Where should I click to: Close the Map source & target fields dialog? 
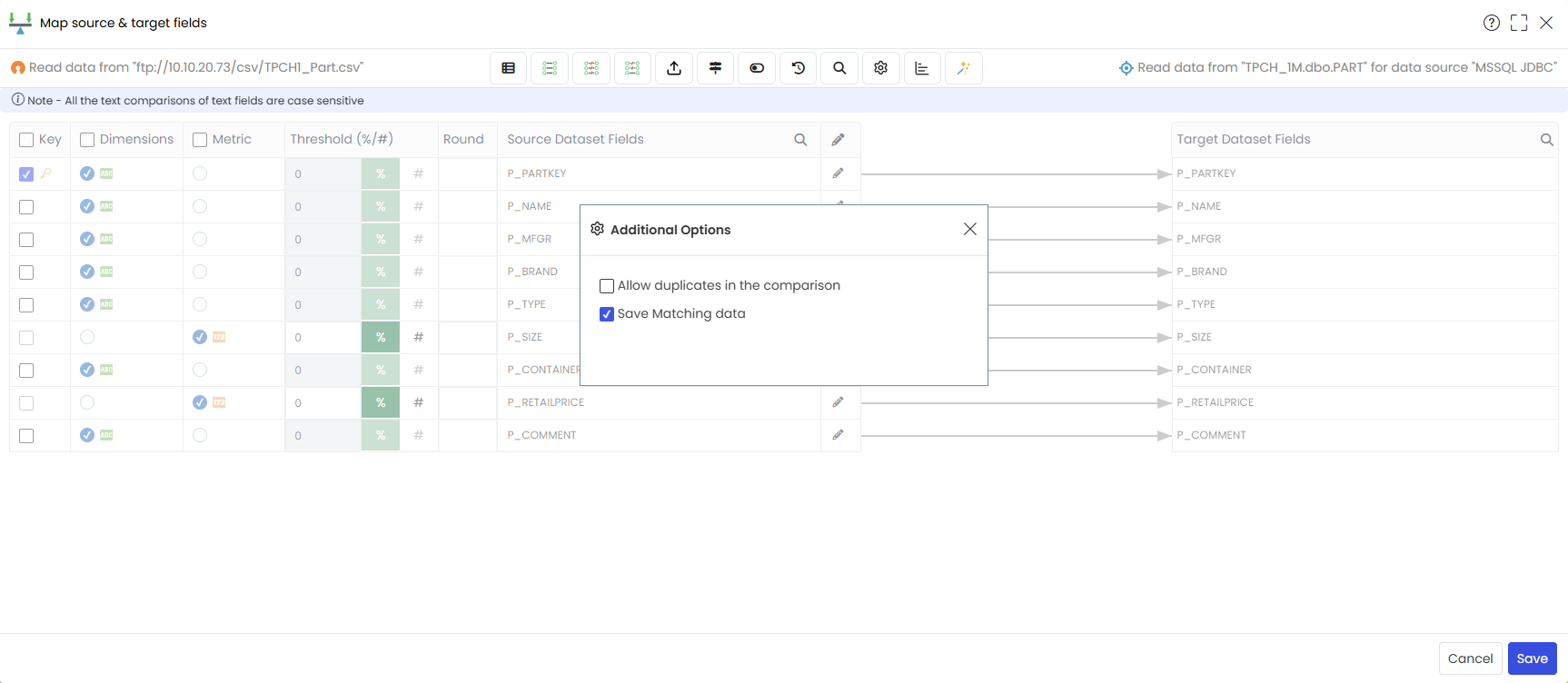tap(1546, 23)
